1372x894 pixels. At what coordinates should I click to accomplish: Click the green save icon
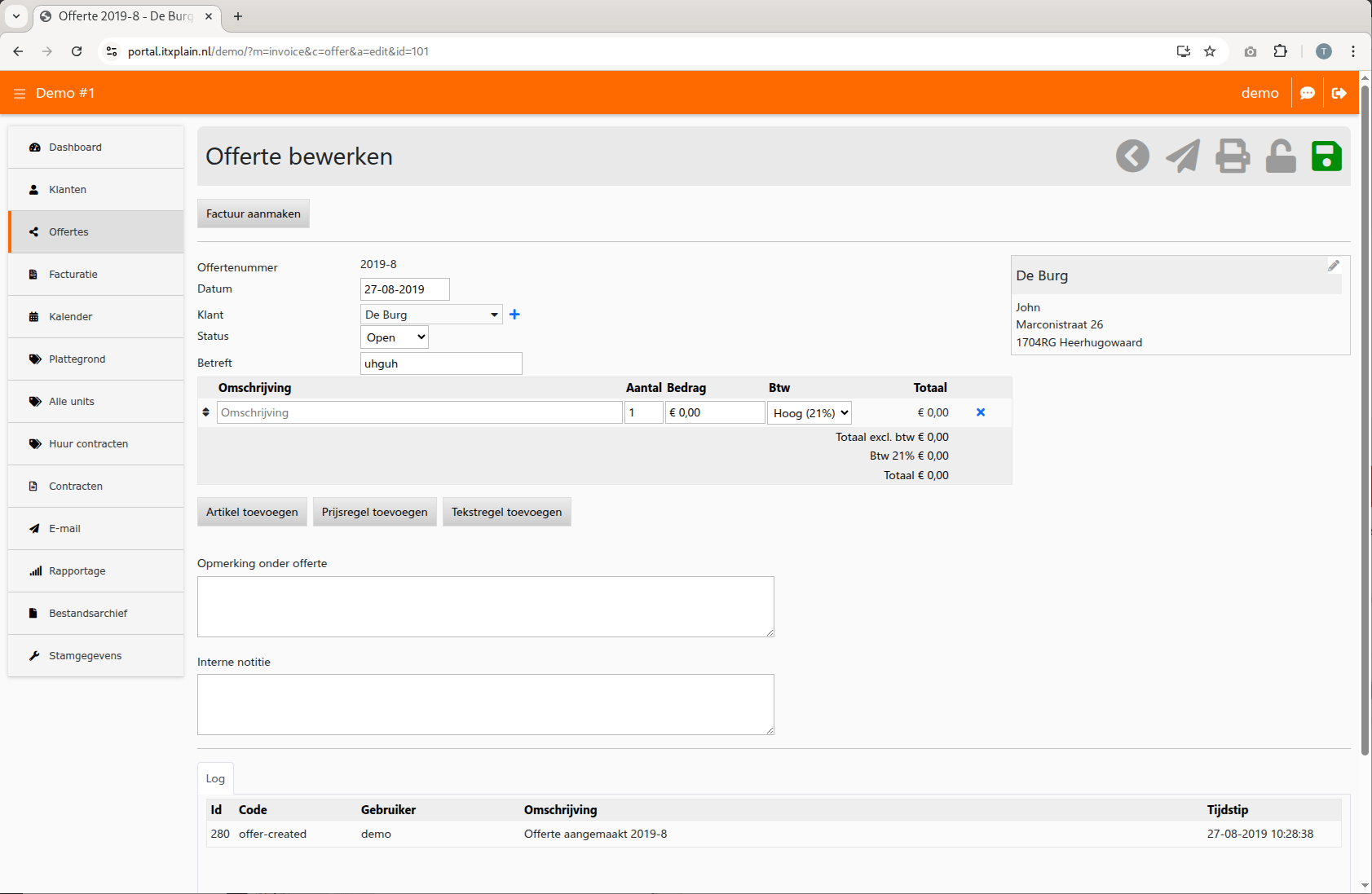click(x=1326, y=156)
